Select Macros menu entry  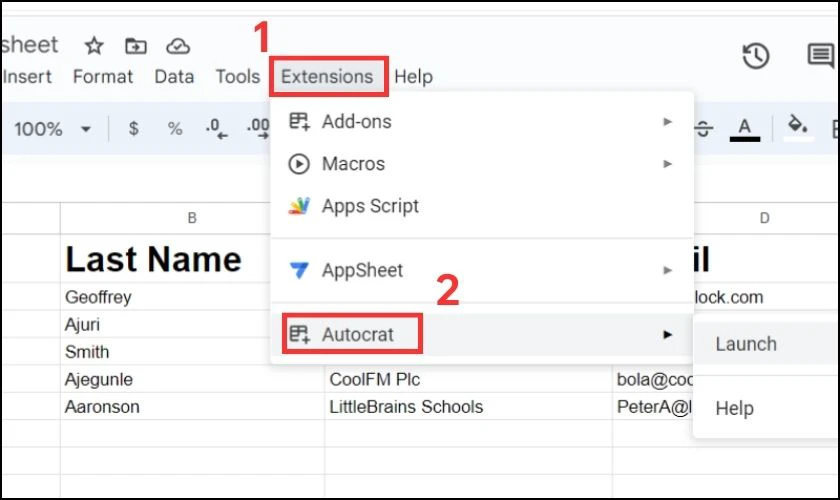[482, 163]
